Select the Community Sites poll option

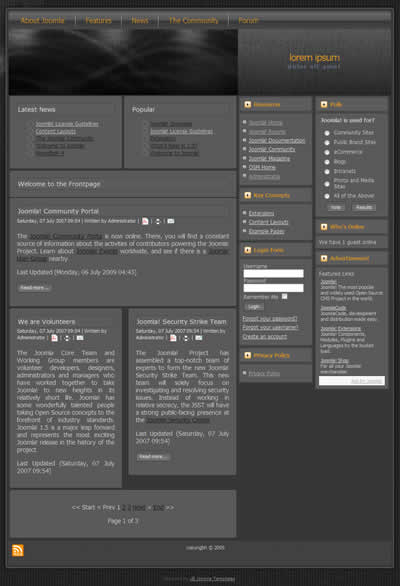327,133
